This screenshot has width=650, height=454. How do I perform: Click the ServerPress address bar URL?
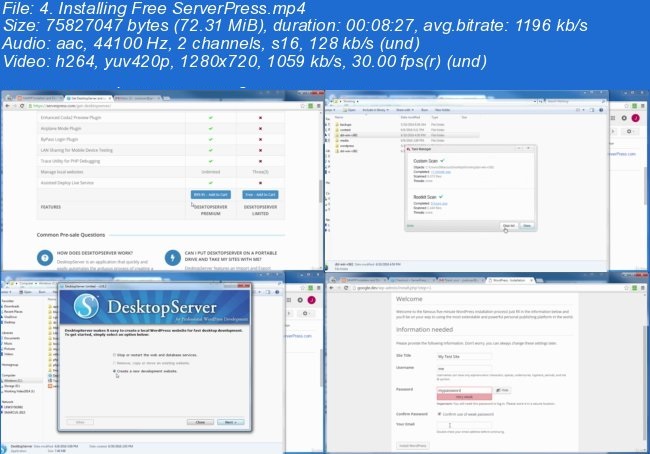[73, 106]
